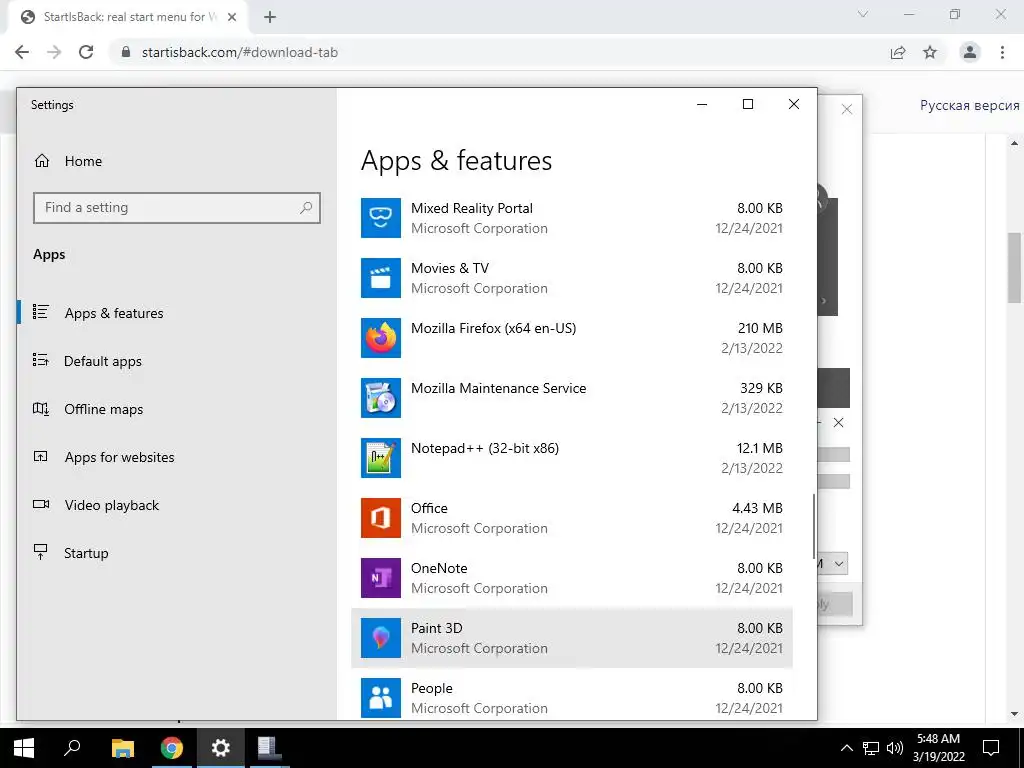Screen dimensions: 1024x768
Task: Click the Office size 4.43 MB
Action: coord(757,508)
